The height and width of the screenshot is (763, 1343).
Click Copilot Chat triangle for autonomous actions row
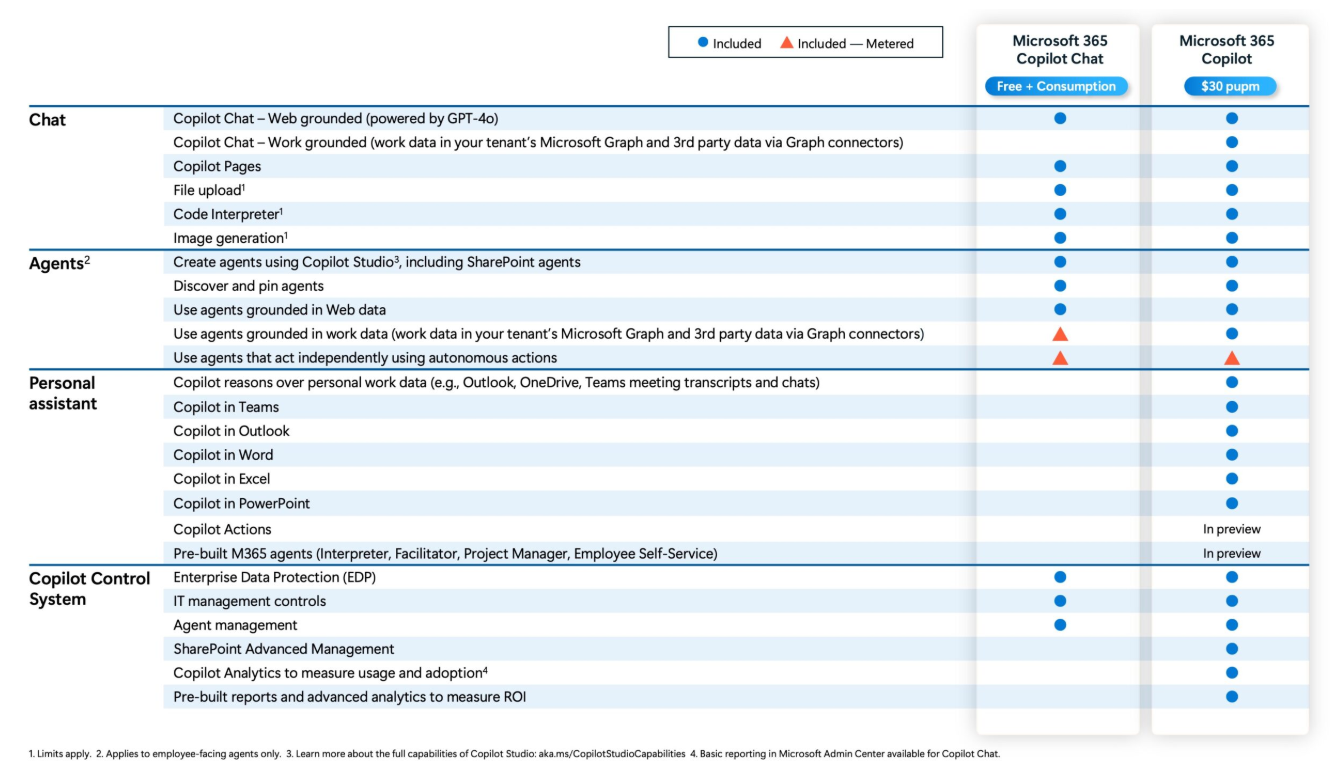tap(1060, 358)
